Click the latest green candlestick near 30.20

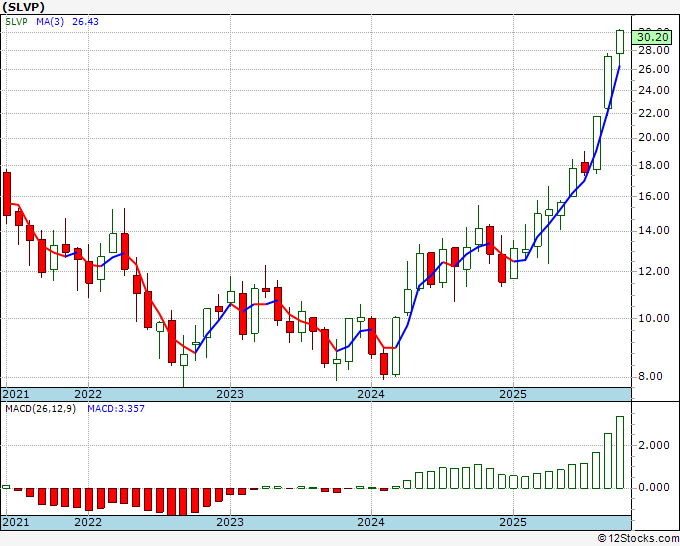[x=620, y=42]
